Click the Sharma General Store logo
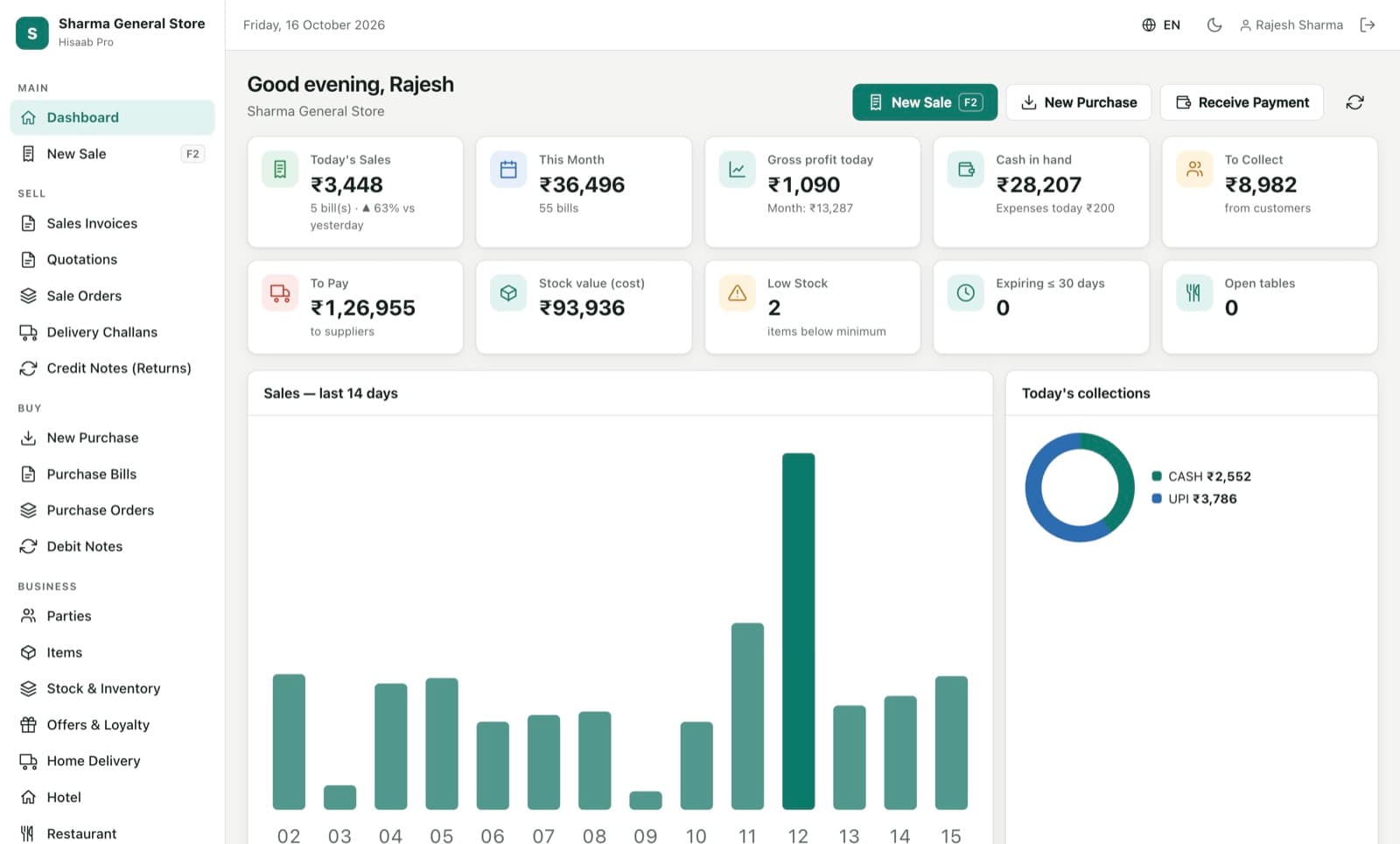This screenshot has height=844, width=1400. pos(32,33)
